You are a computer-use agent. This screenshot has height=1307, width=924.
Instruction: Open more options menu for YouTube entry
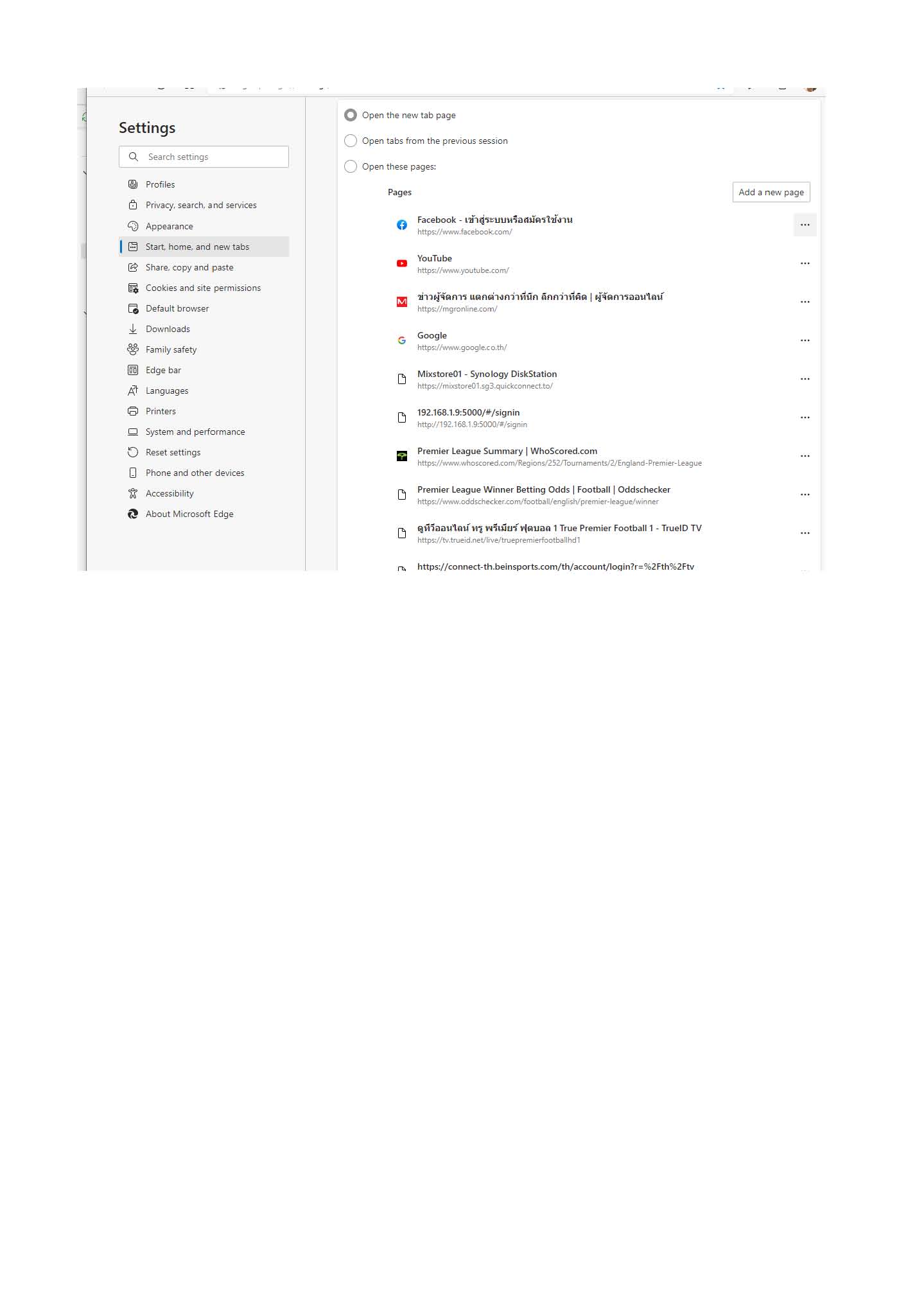click(x=805, y=263)
